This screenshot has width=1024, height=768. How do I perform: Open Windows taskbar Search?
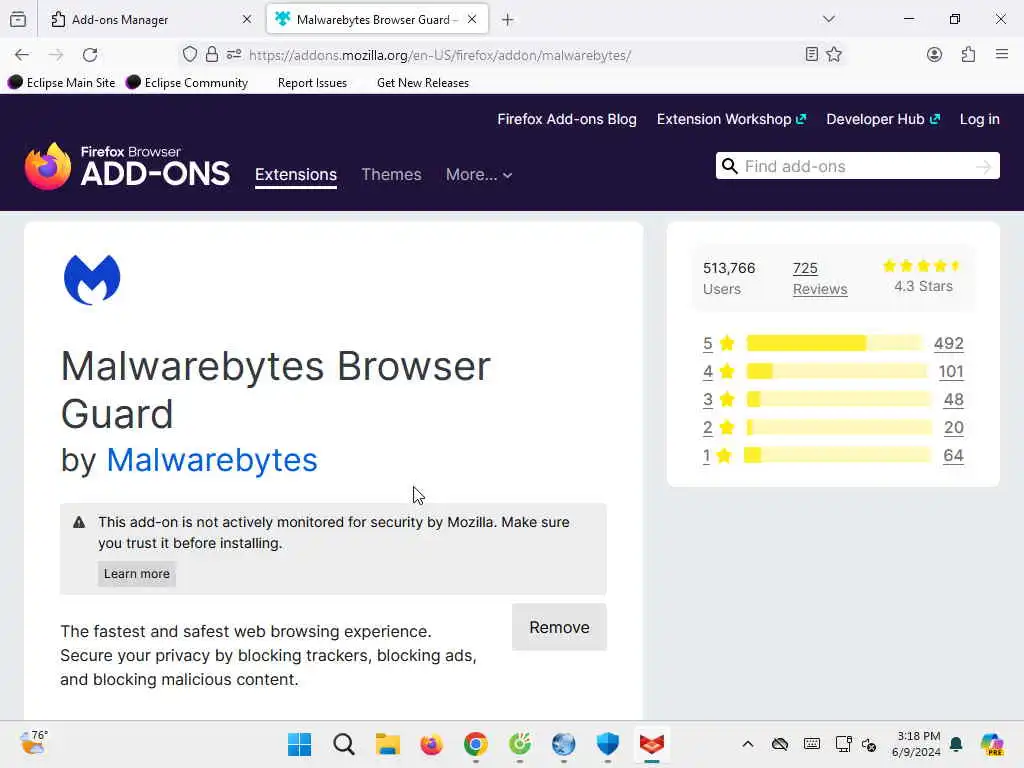(x=344, y=744)
